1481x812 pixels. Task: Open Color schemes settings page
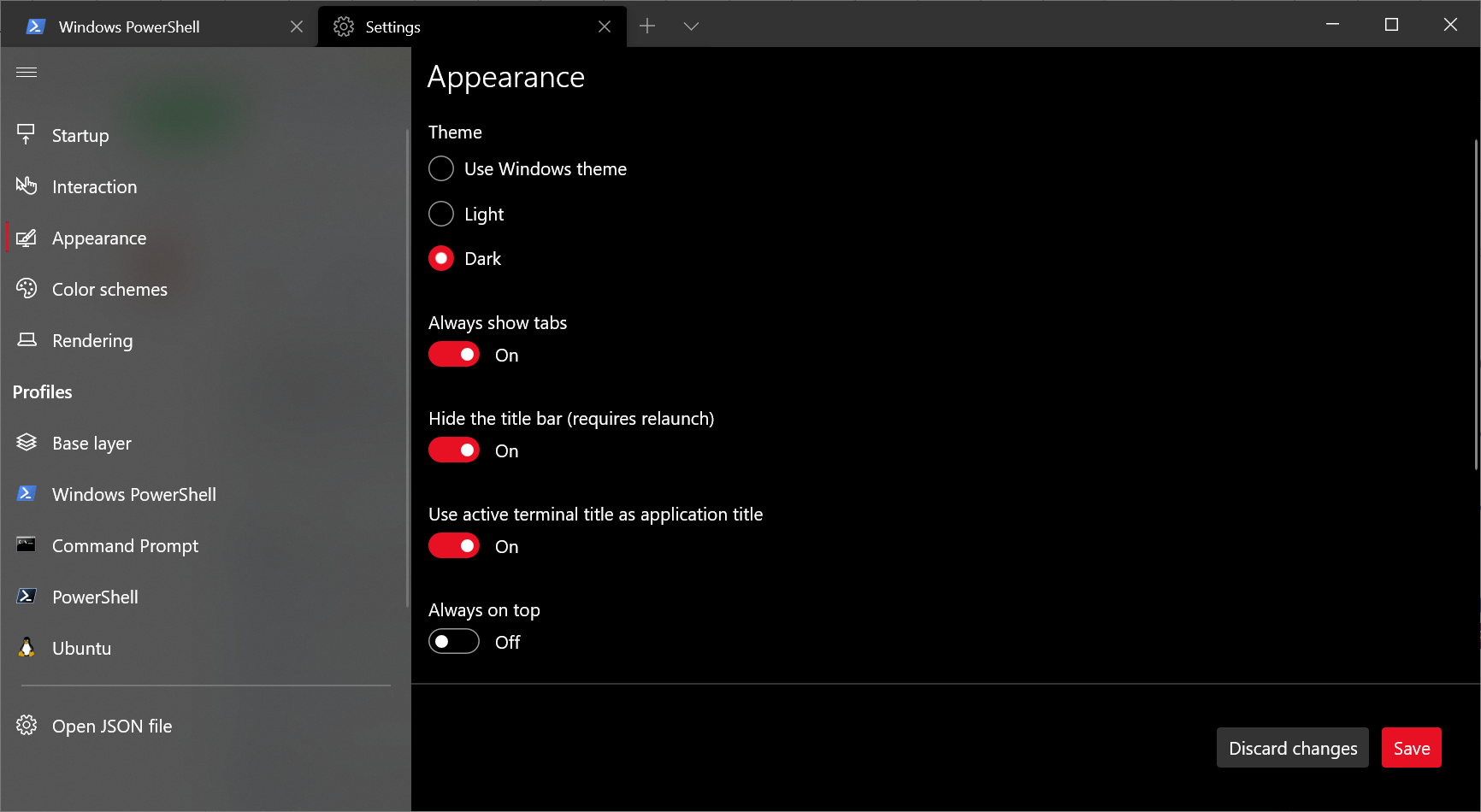coord(204,289)
